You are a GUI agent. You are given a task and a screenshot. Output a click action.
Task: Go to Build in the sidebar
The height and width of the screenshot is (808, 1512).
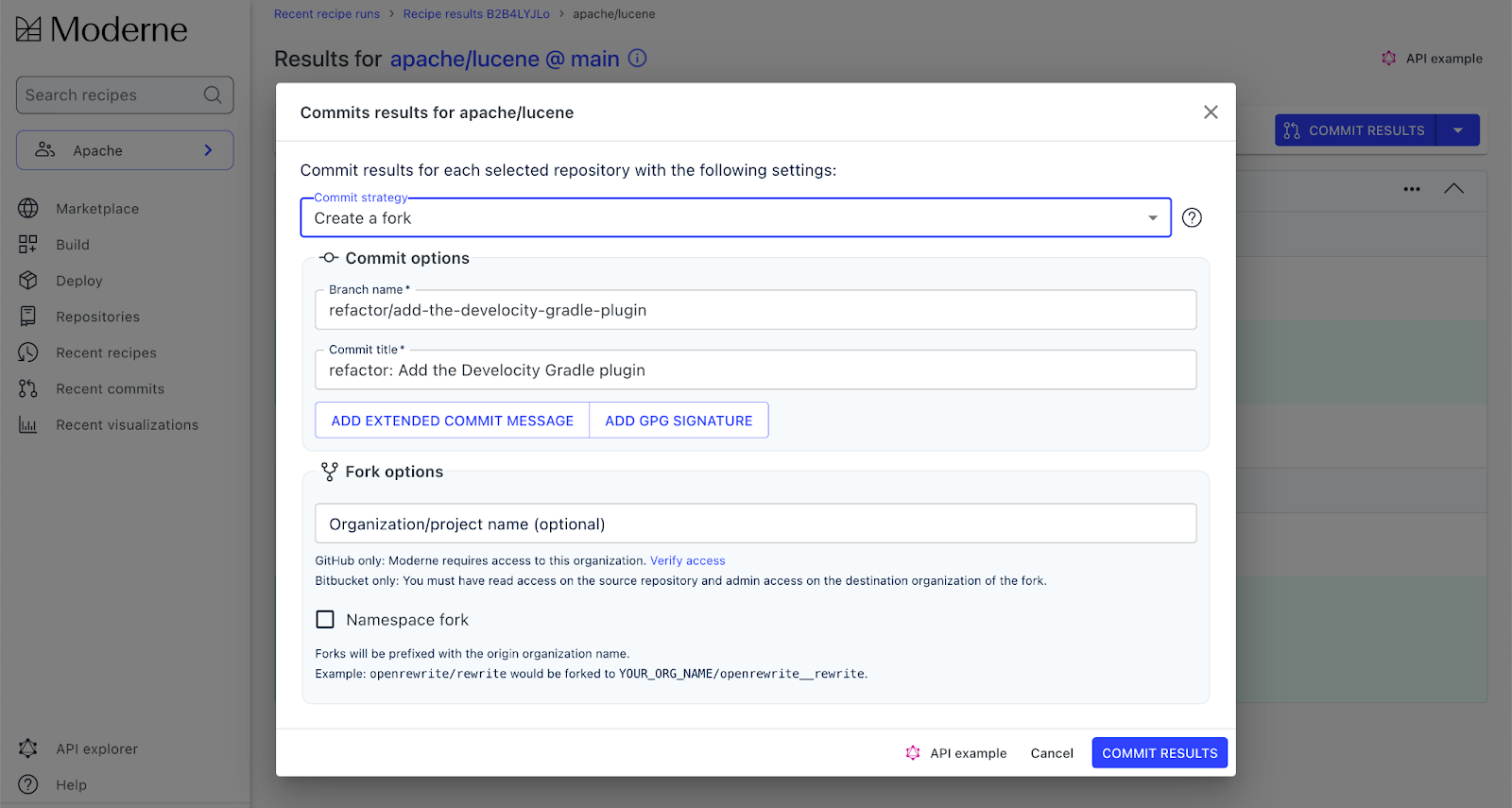click(73, 245)
